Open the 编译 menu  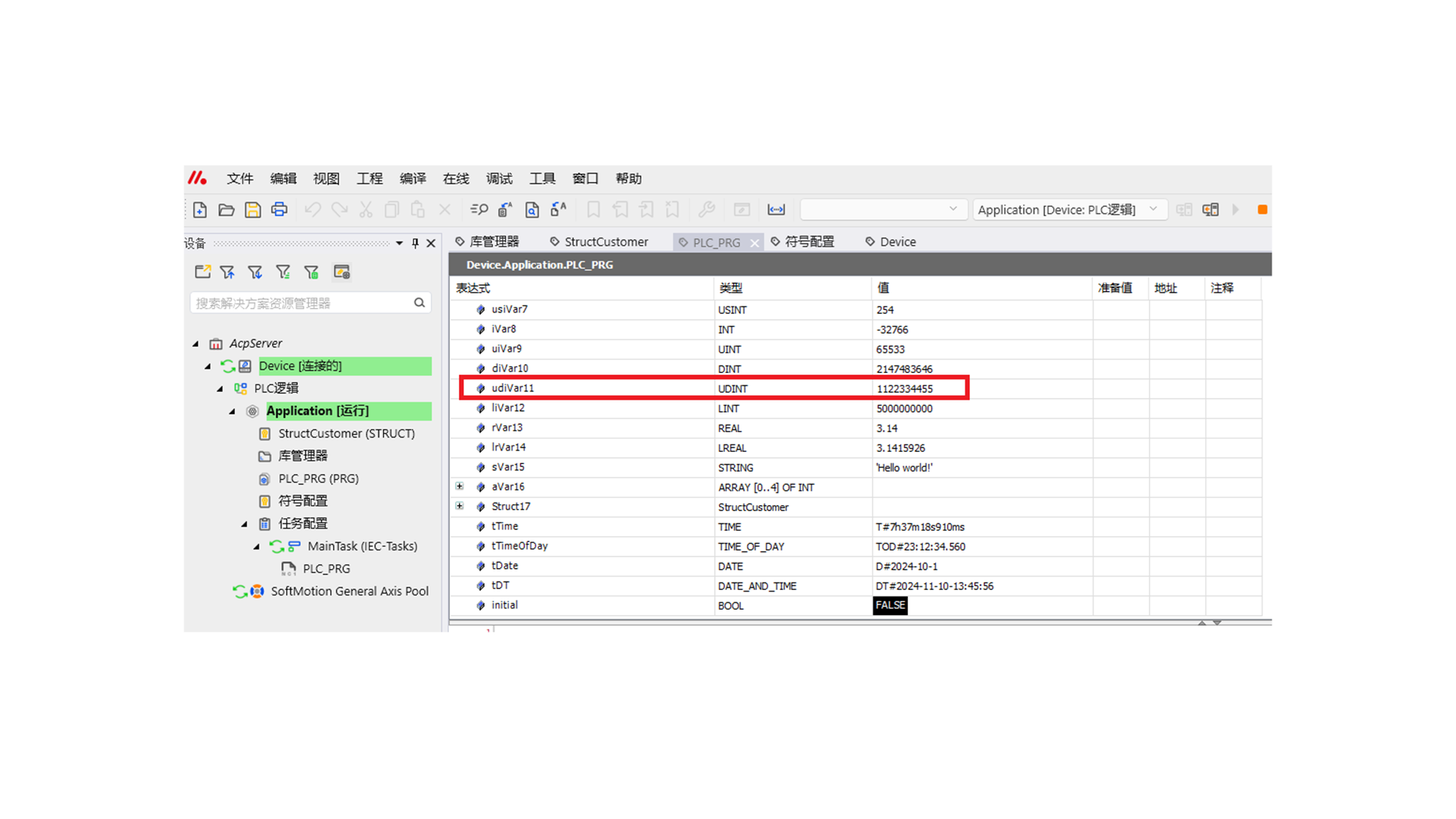[413, 178]
